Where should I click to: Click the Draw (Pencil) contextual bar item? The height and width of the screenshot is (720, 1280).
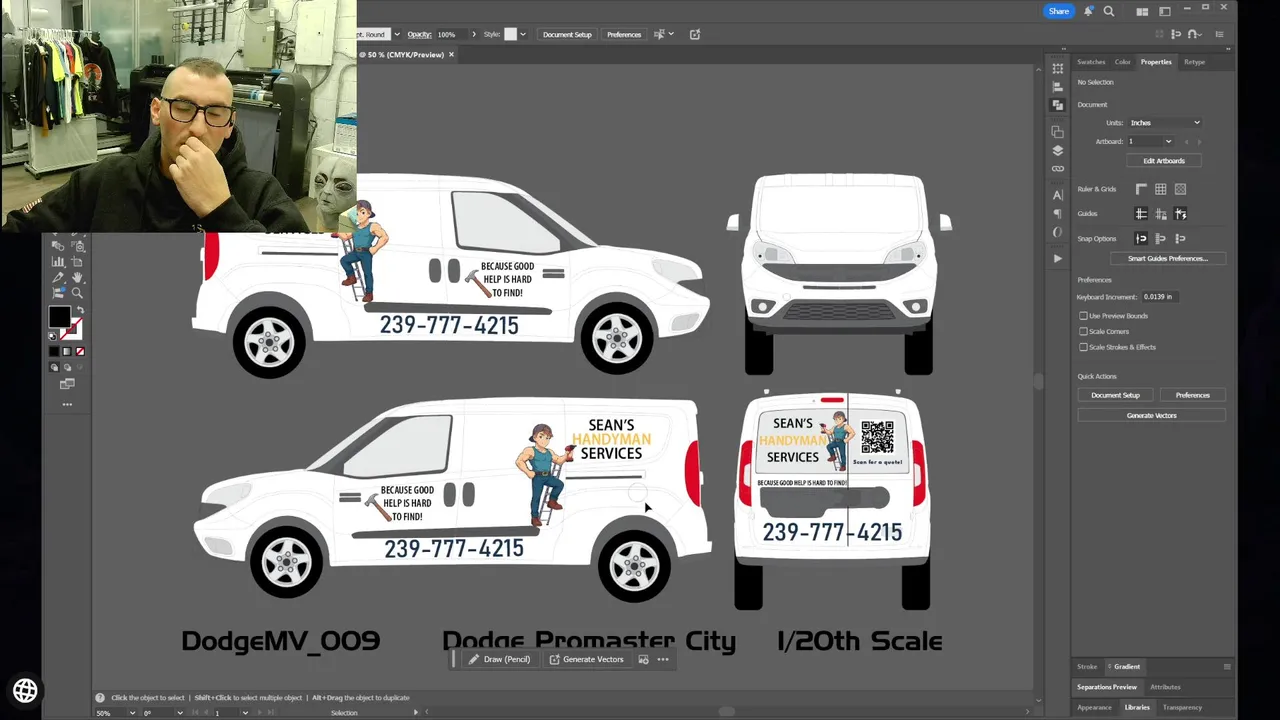(x=499, y=659)
